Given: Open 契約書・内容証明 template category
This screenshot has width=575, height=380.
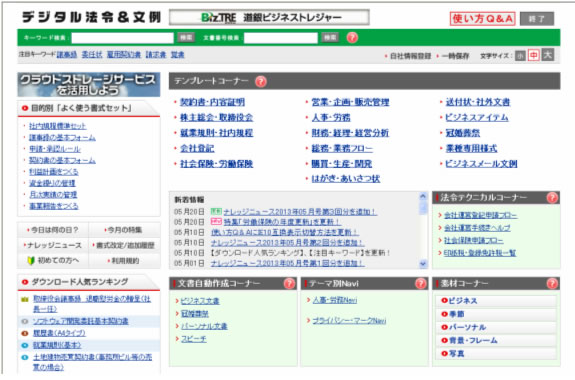Looking at the screenshot, I should click(212, 102).
